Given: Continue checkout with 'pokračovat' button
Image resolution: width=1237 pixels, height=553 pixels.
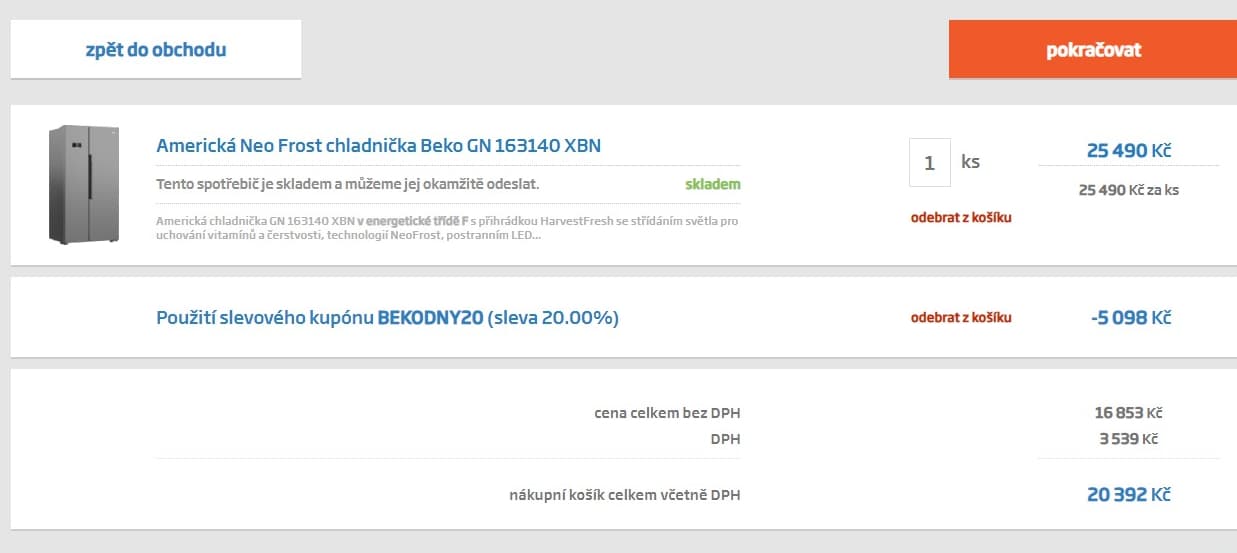Looking at the screenshot, I should [1093, 49].
